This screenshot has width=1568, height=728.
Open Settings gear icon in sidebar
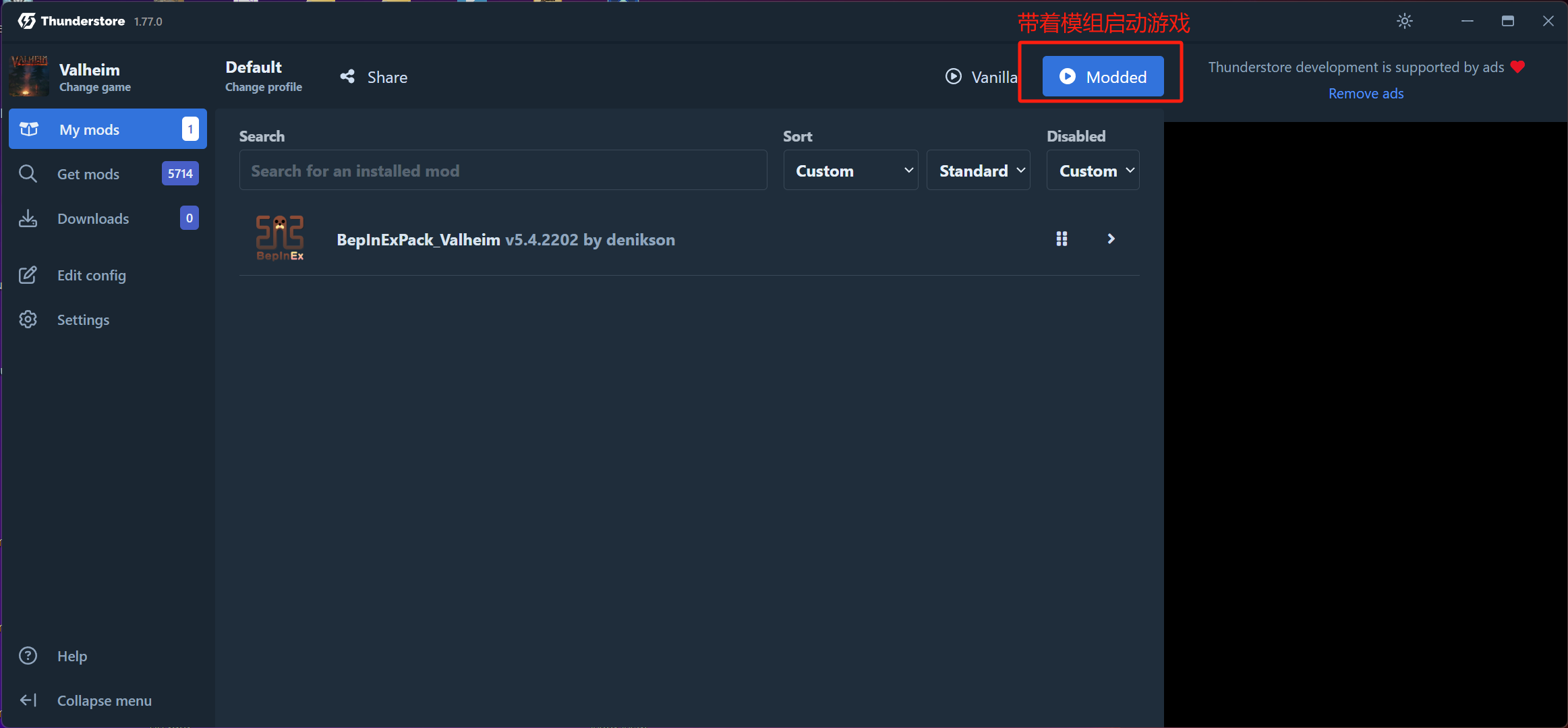click(x=28, y=320)
